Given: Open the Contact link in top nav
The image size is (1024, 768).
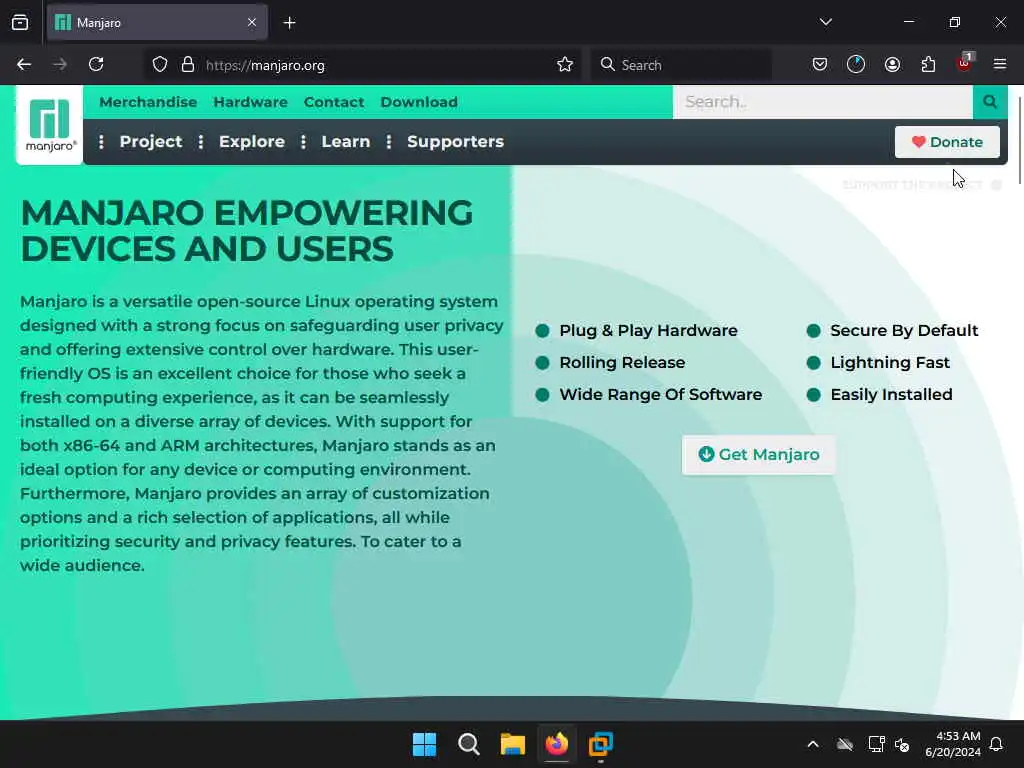Looking at the screenshot, I should click(334, 102).
